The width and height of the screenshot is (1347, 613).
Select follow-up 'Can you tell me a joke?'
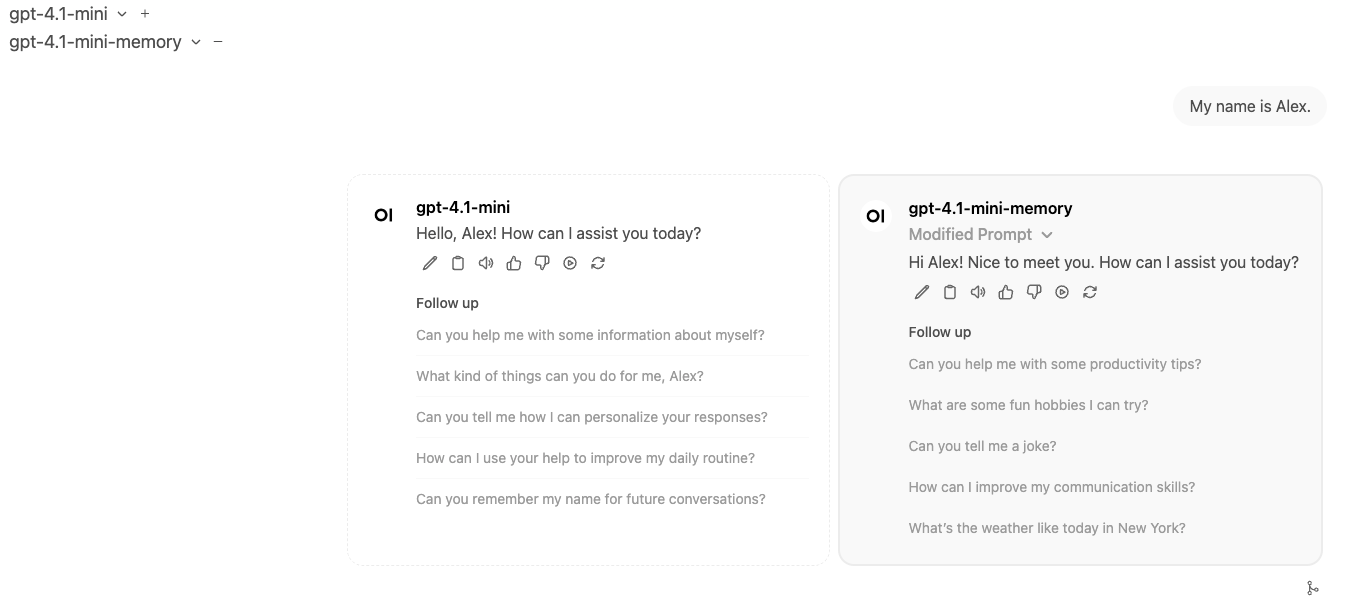pyautogui.click(x=982, y=446)
